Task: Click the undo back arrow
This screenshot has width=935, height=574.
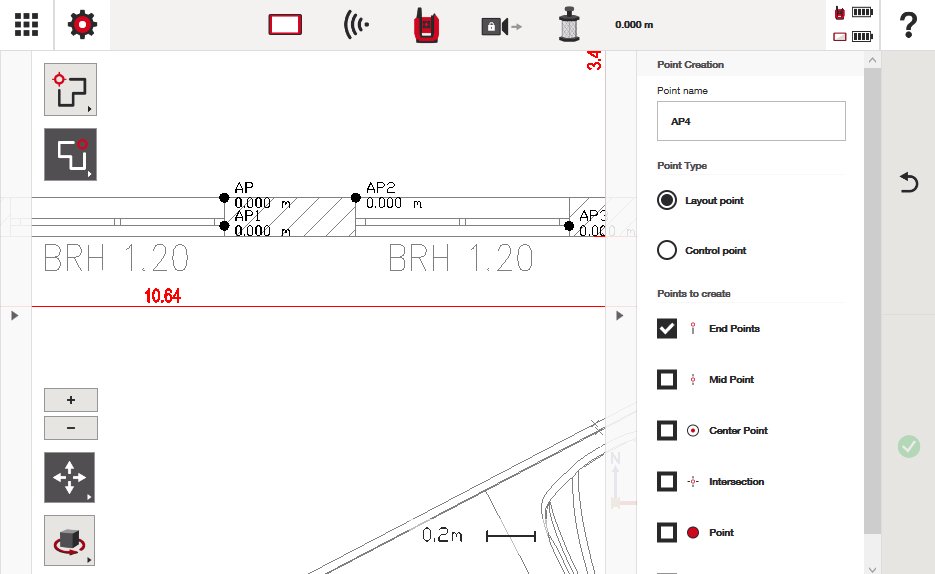Action: [x=908, y=182]
